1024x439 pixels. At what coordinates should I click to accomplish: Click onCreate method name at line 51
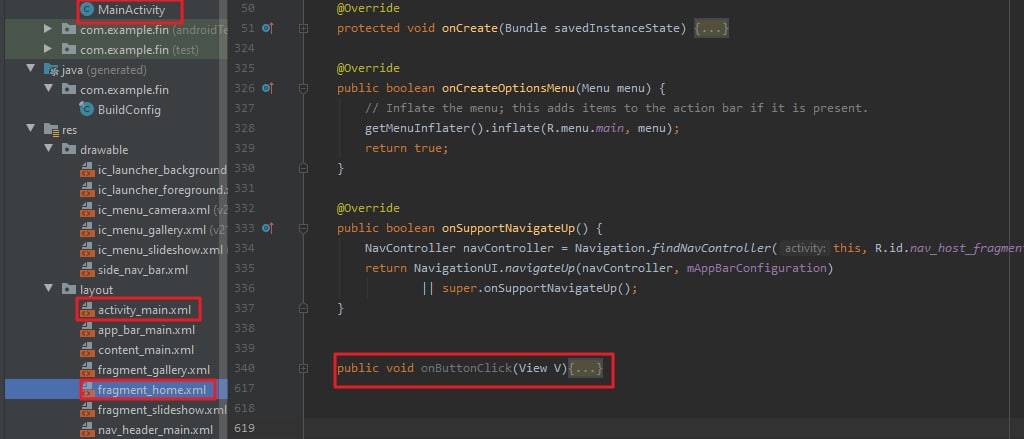pyautogui.click(x=470, y=29)
